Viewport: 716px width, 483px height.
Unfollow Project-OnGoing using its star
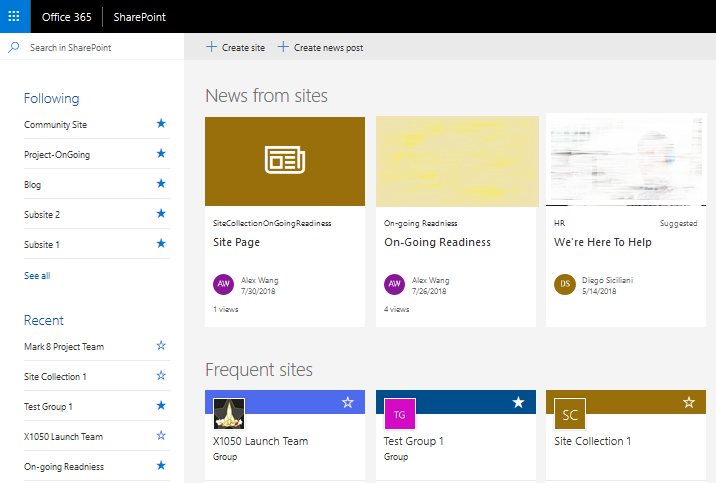(161, 154)
